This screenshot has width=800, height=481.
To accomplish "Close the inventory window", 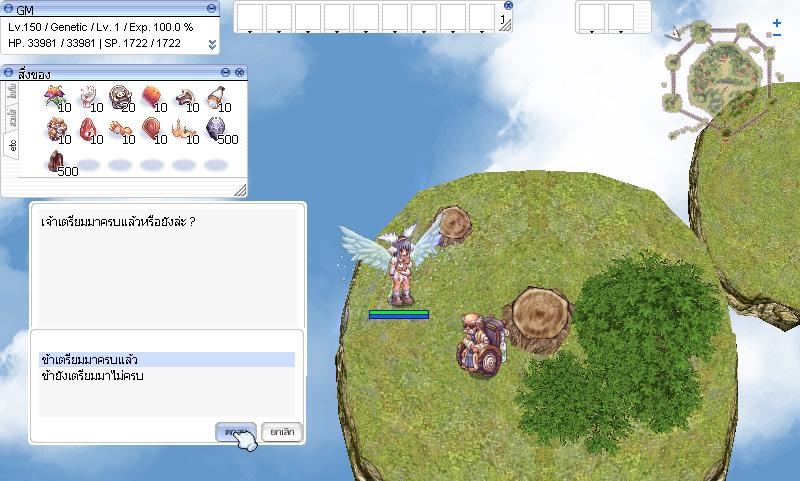I will coord(239,72).
